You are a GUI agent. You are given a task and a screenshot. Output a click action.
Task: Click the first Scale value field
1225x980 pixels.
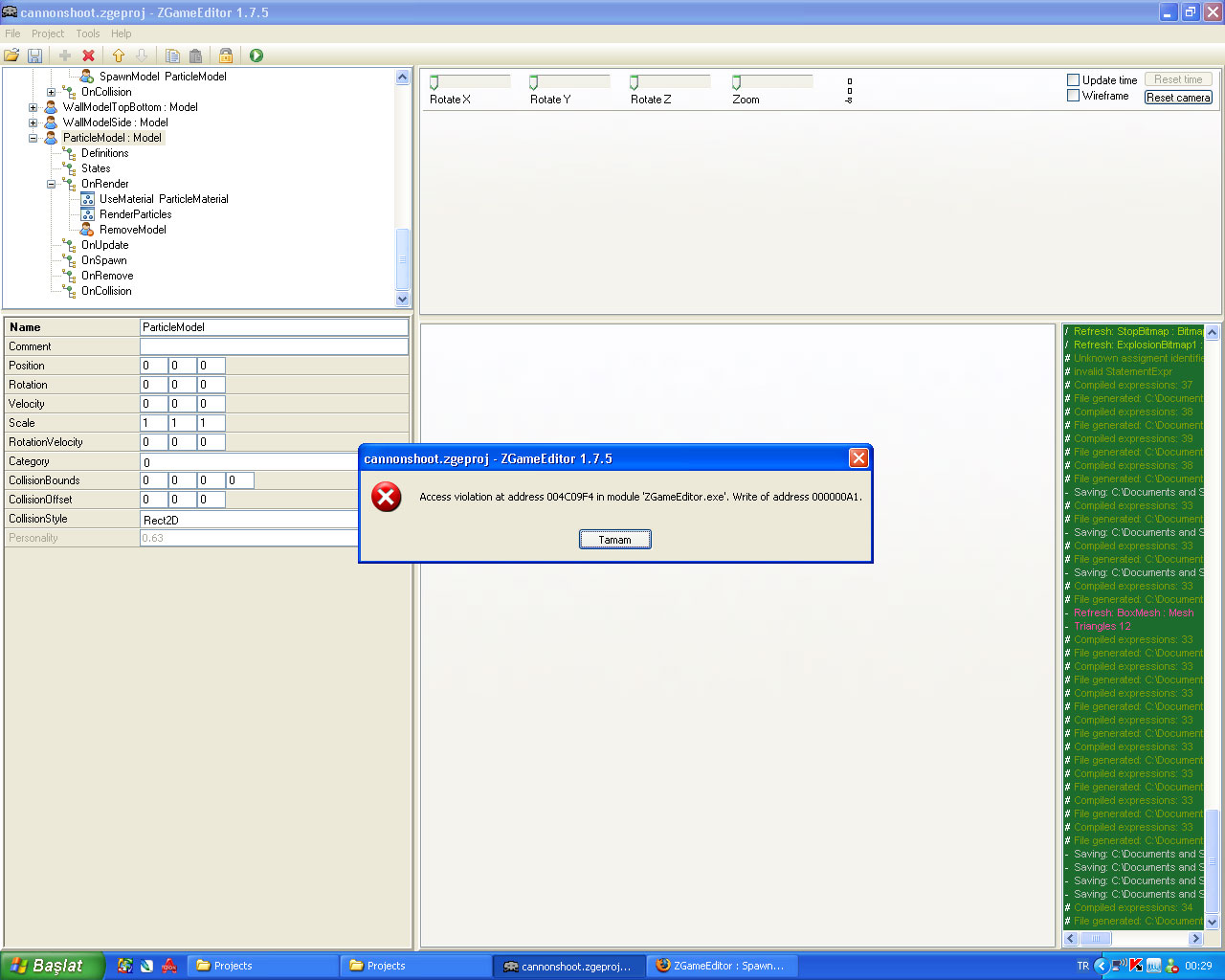point(154,423)
